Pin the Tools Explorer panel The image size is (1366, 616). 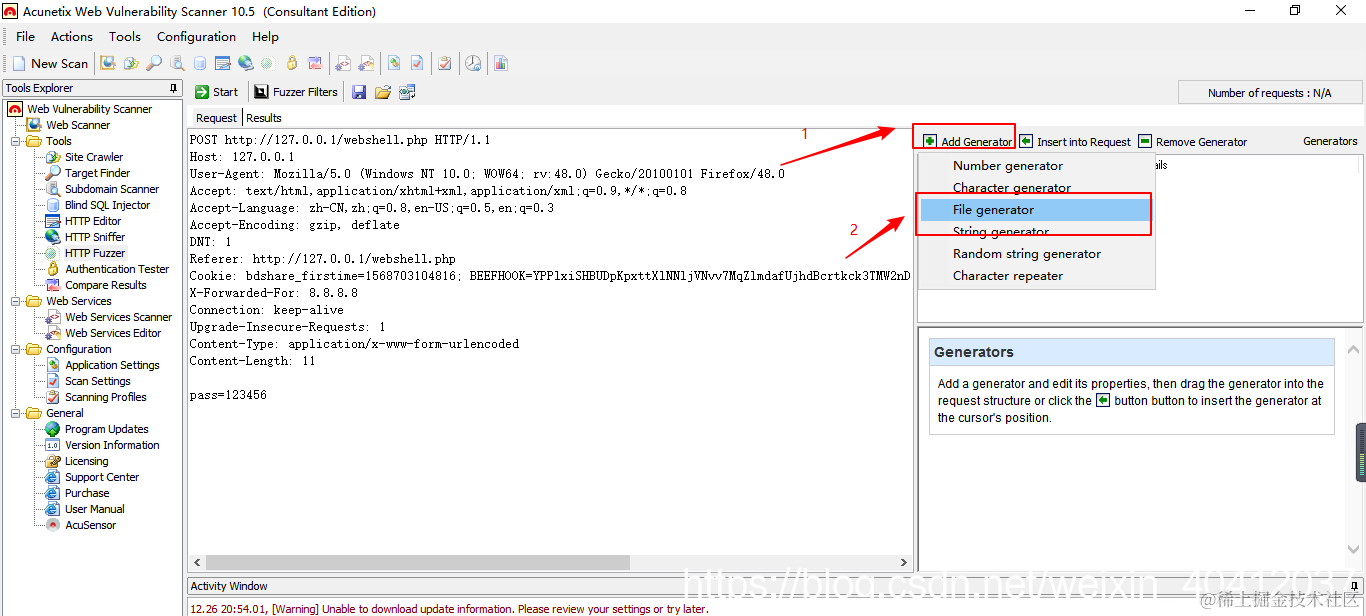pyautogui.click(x=174, y=88)
